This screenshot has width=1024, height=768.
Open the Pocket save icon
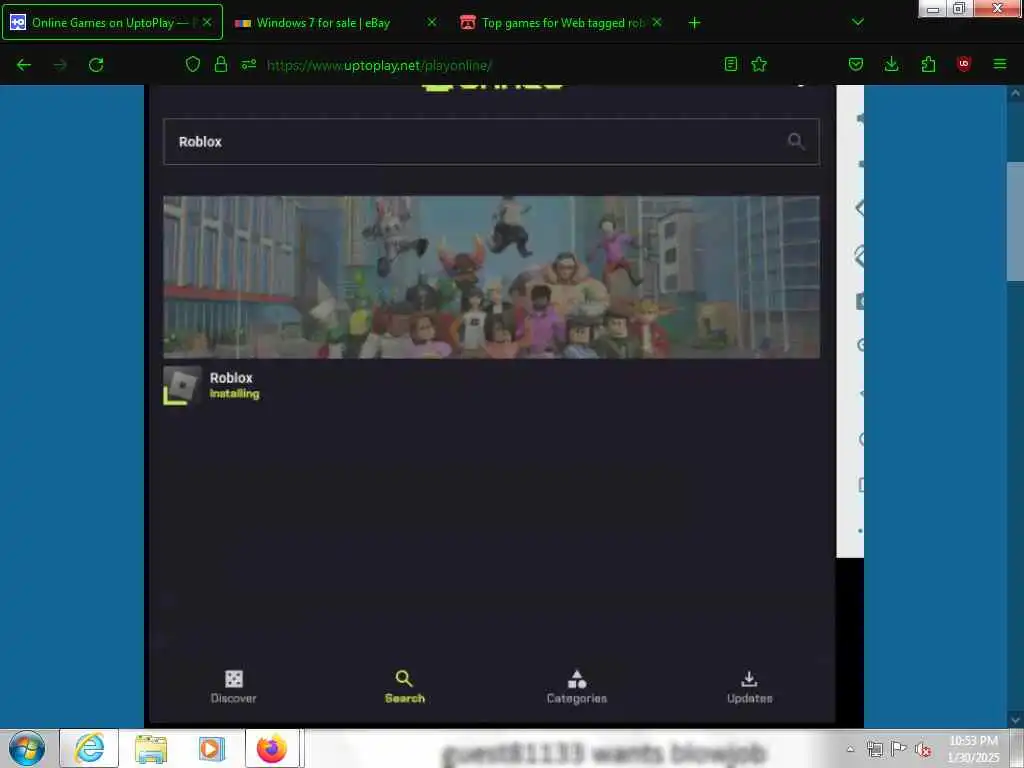856,64
